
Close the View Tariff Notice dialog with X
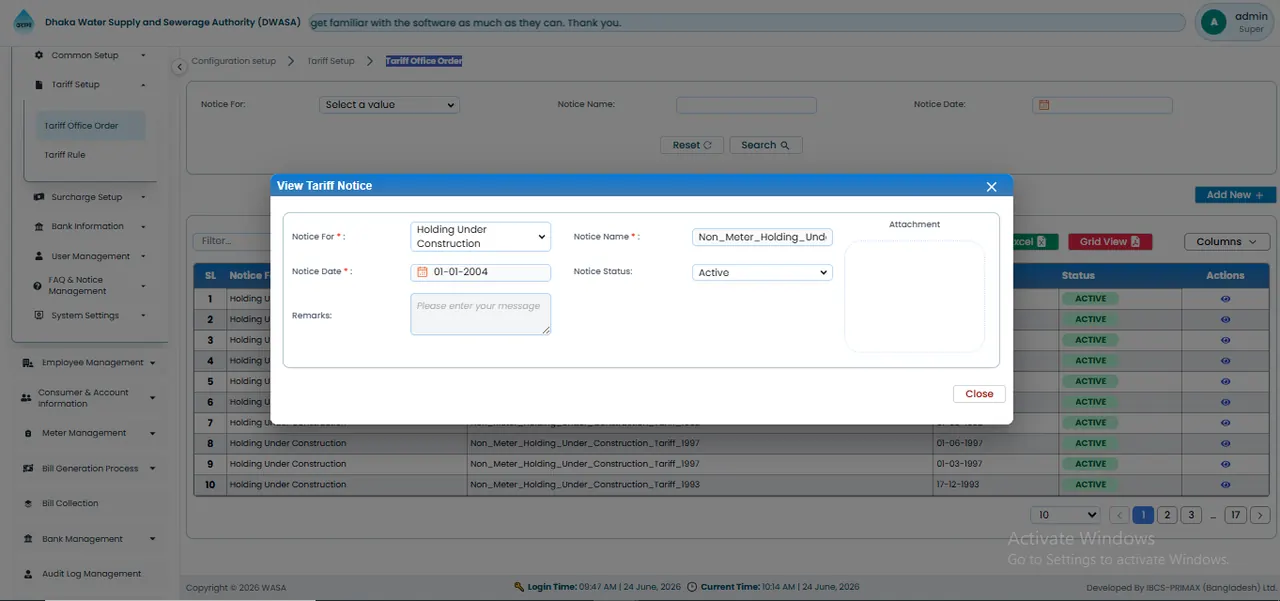[992, 187]
